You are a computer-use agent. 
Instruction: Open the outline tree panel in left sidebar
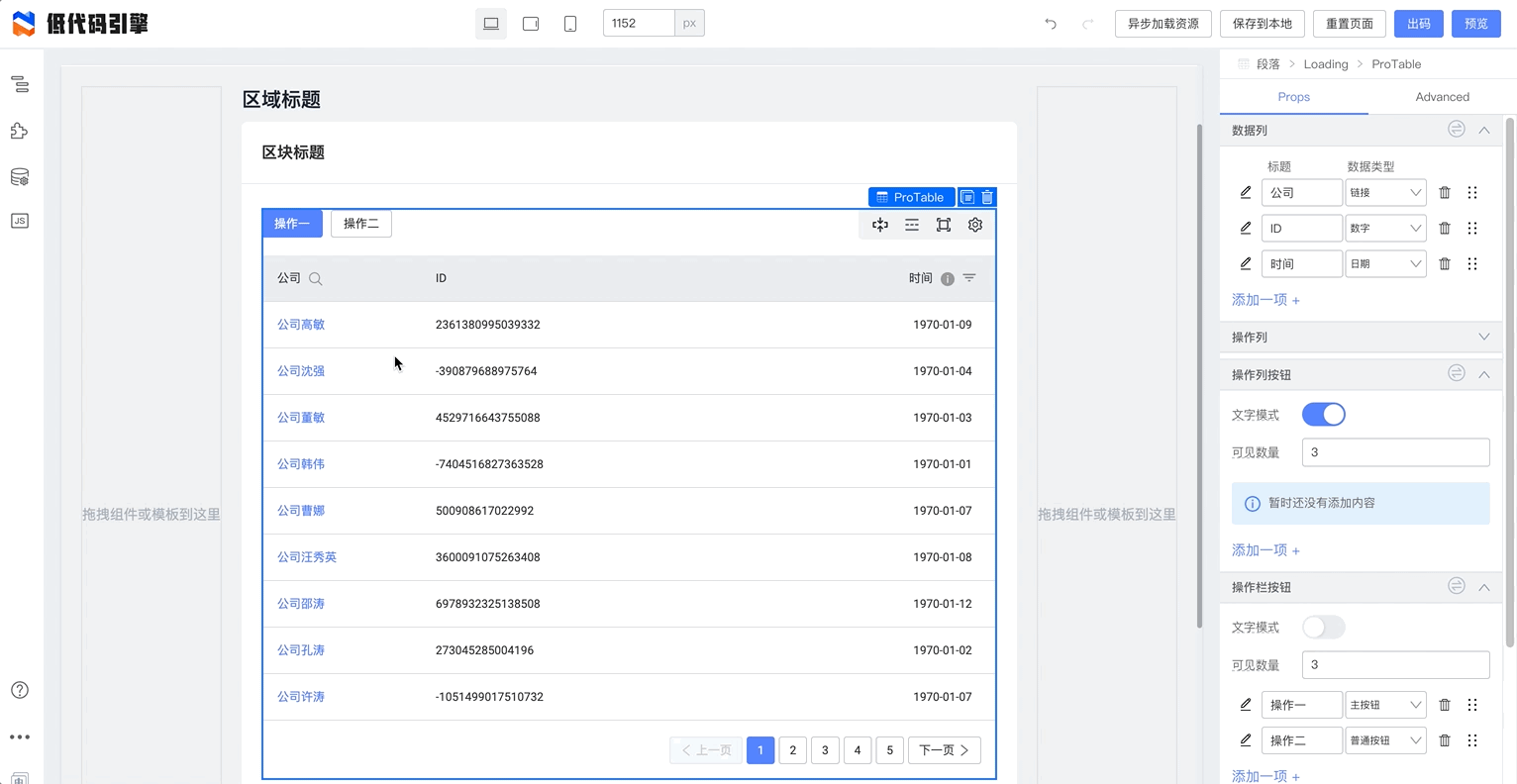(20, 85)
